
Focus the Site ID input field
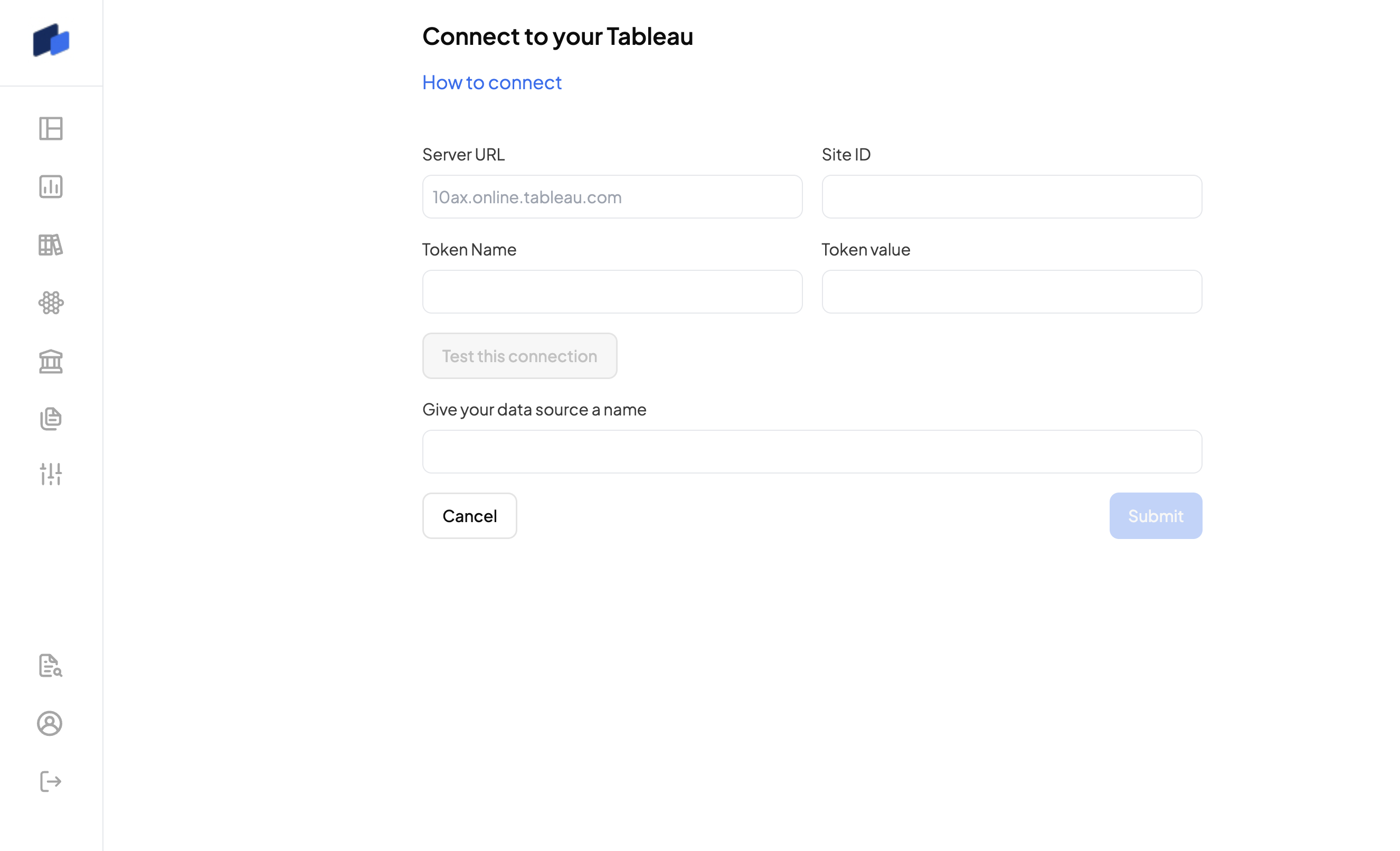pos(1011,197)
